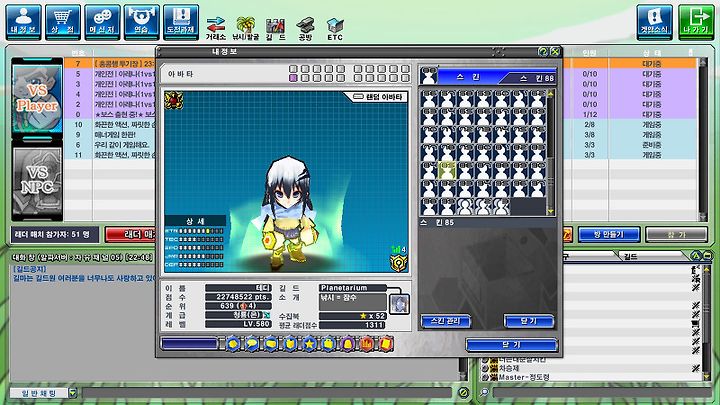The image size is (720, 405).
Task: Open the 내정보 (My Info) top menu button
Action: (23, 22)
